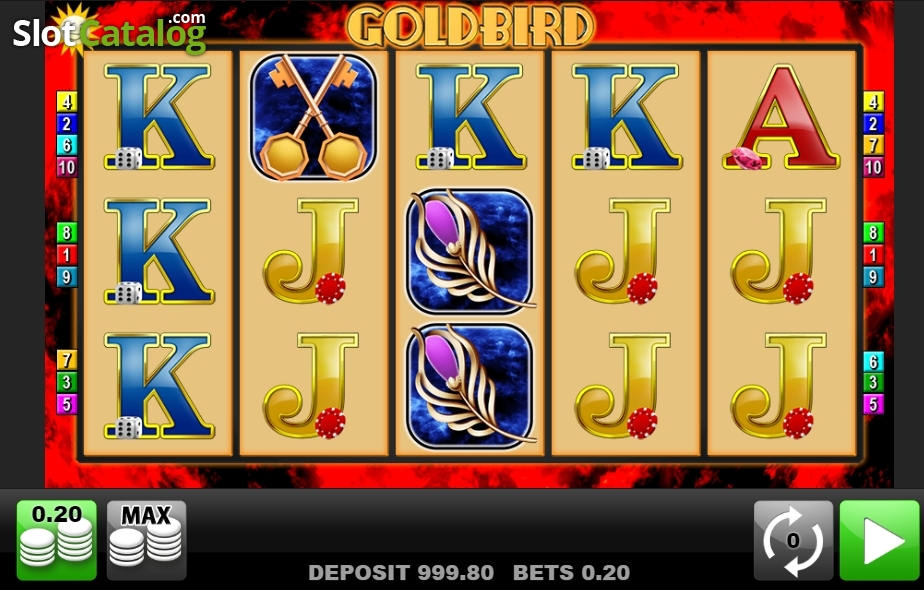Open the autoplay spin counter button
Viewport: 924px width, 590px height.
793,540
